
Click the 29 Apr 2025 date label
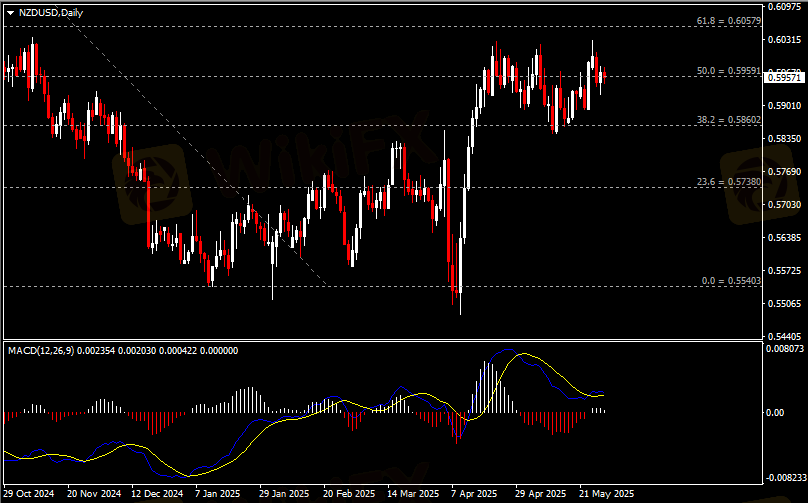(541, 494)
